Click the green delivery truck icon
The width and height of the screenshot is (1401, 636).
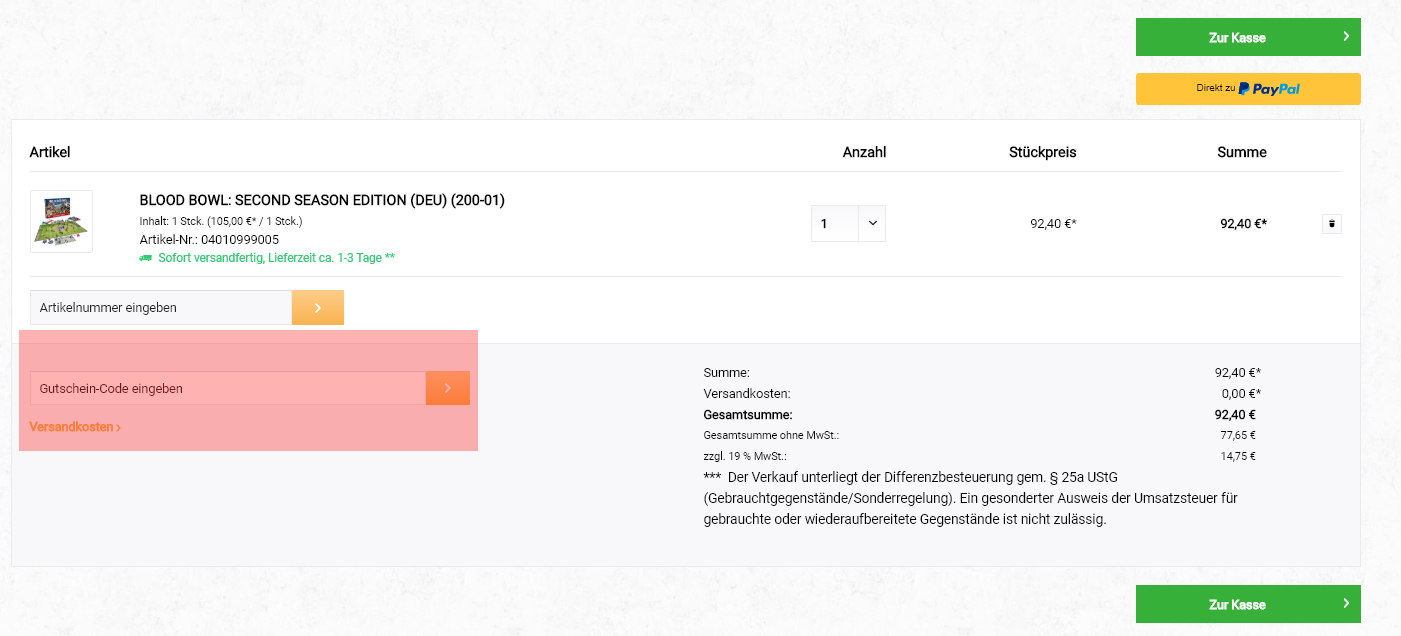point(146,258)
